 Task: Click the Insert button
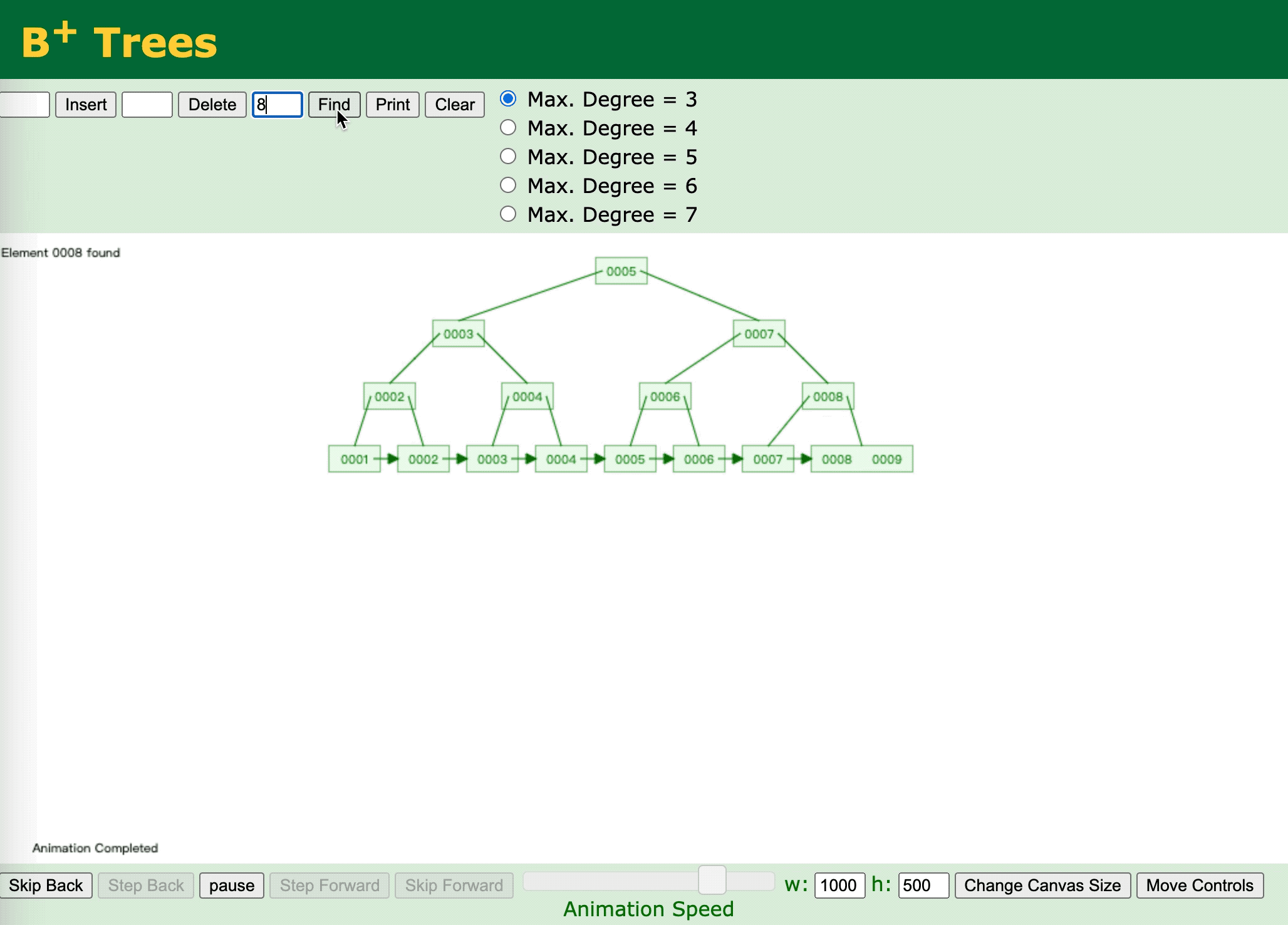point(86,105)
